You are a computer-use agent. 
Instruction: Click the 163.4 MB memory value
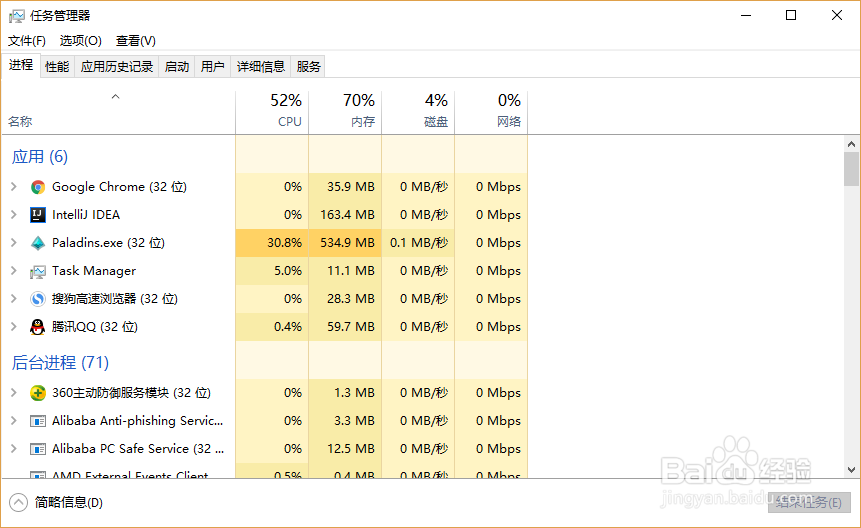click(x=348, y=215)
